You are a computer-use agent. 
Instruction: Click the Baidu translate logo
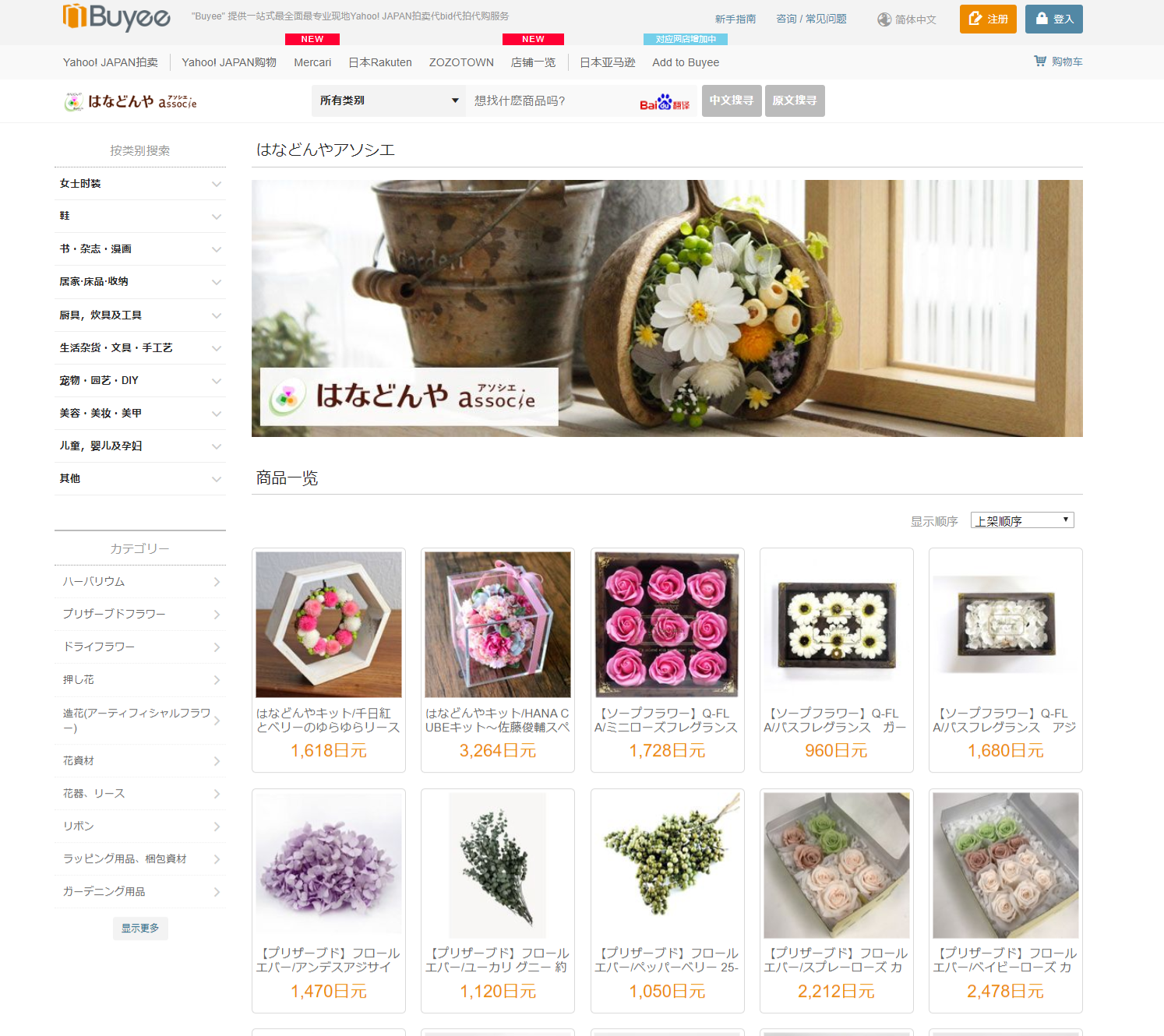point(665,102)
